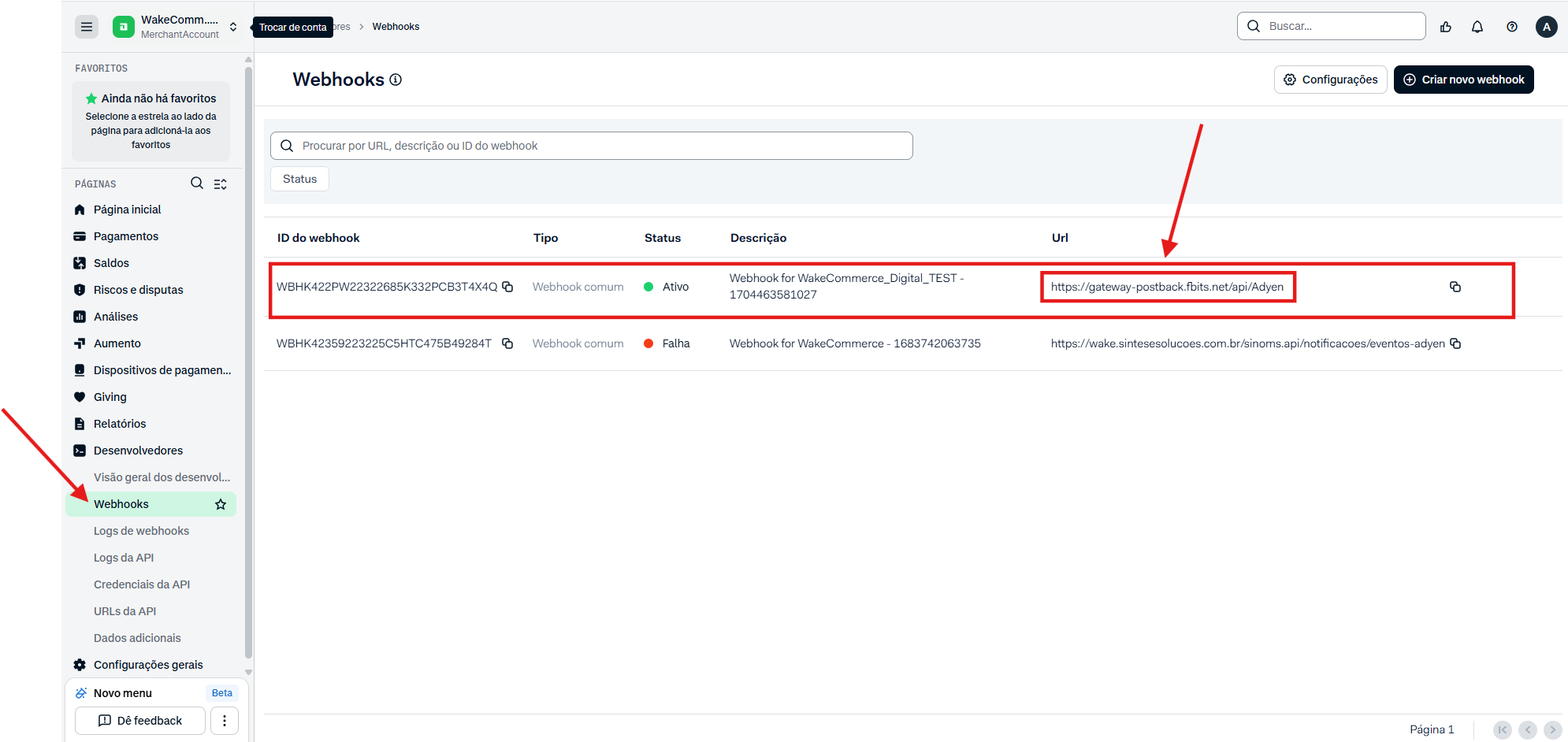1568x742 pixels.
Task: Go to previous results page
Action: tap(1528, 730)
